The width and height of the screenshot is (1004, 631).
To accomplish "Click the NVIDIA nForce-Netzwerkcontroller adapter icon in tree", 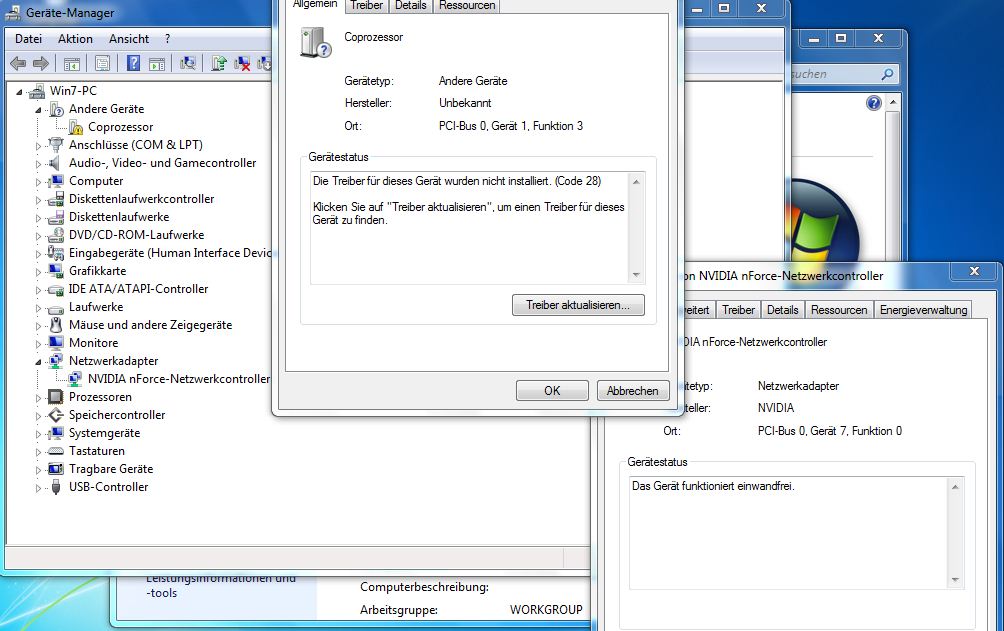I will 76,379.
